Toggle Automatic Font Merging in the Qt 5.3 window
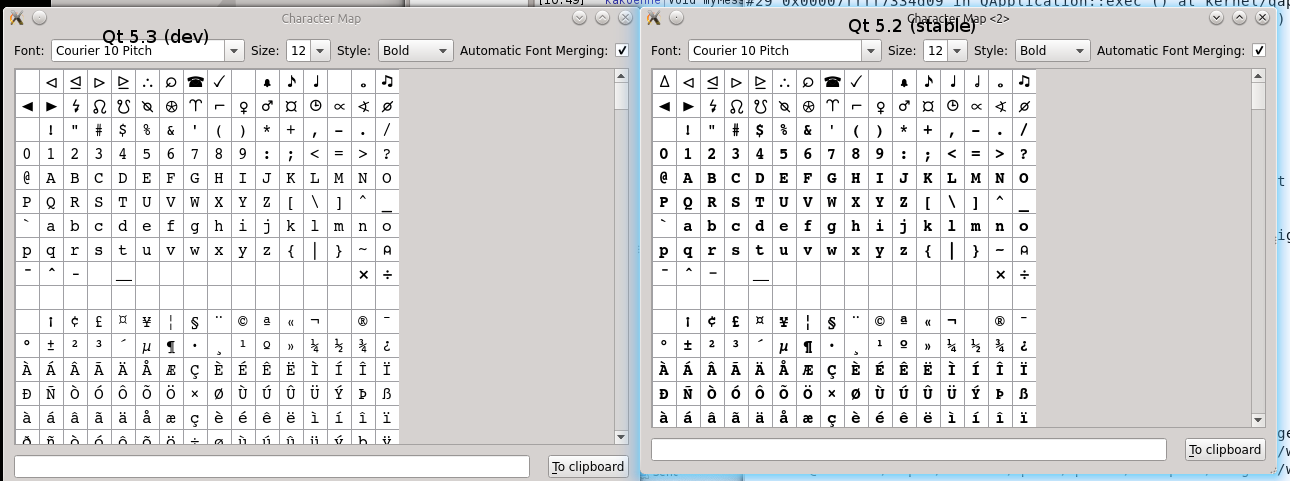1290x481 pixels. (x=621, y=51)
